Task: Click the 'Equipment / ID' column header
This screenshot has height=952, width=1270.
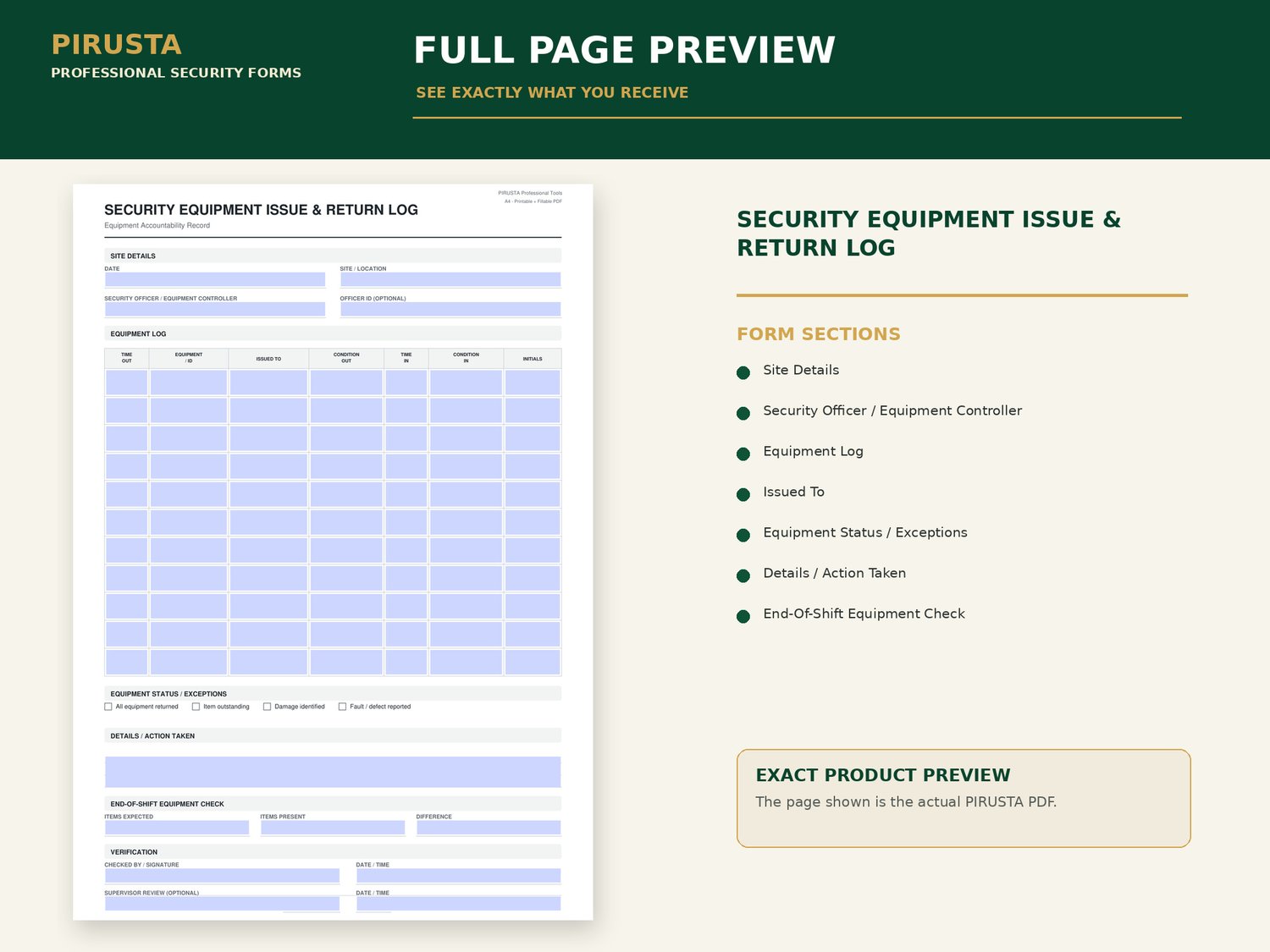Action: pyautogui.click(x=189, y=358)
